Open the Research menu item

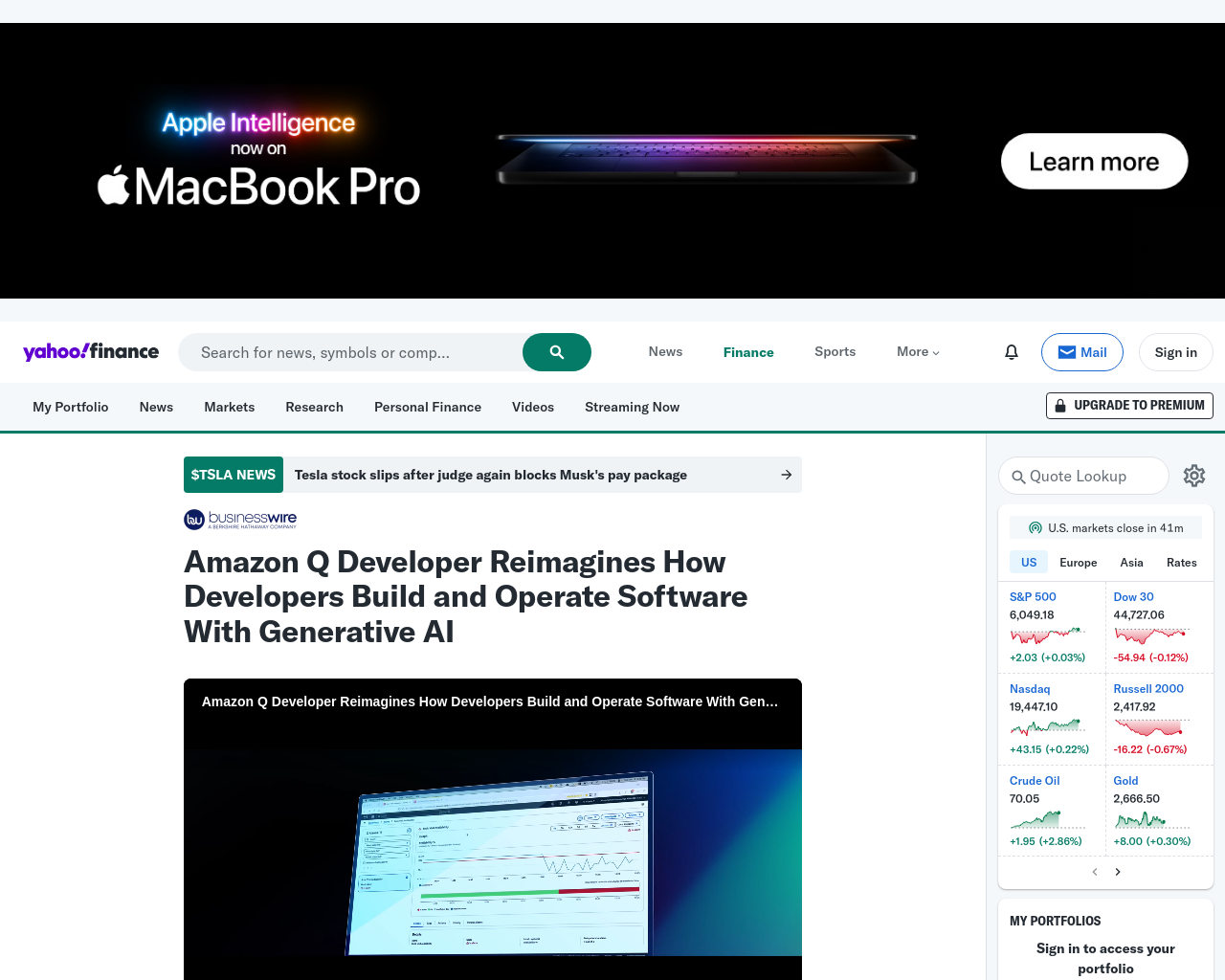click(314, 407)
